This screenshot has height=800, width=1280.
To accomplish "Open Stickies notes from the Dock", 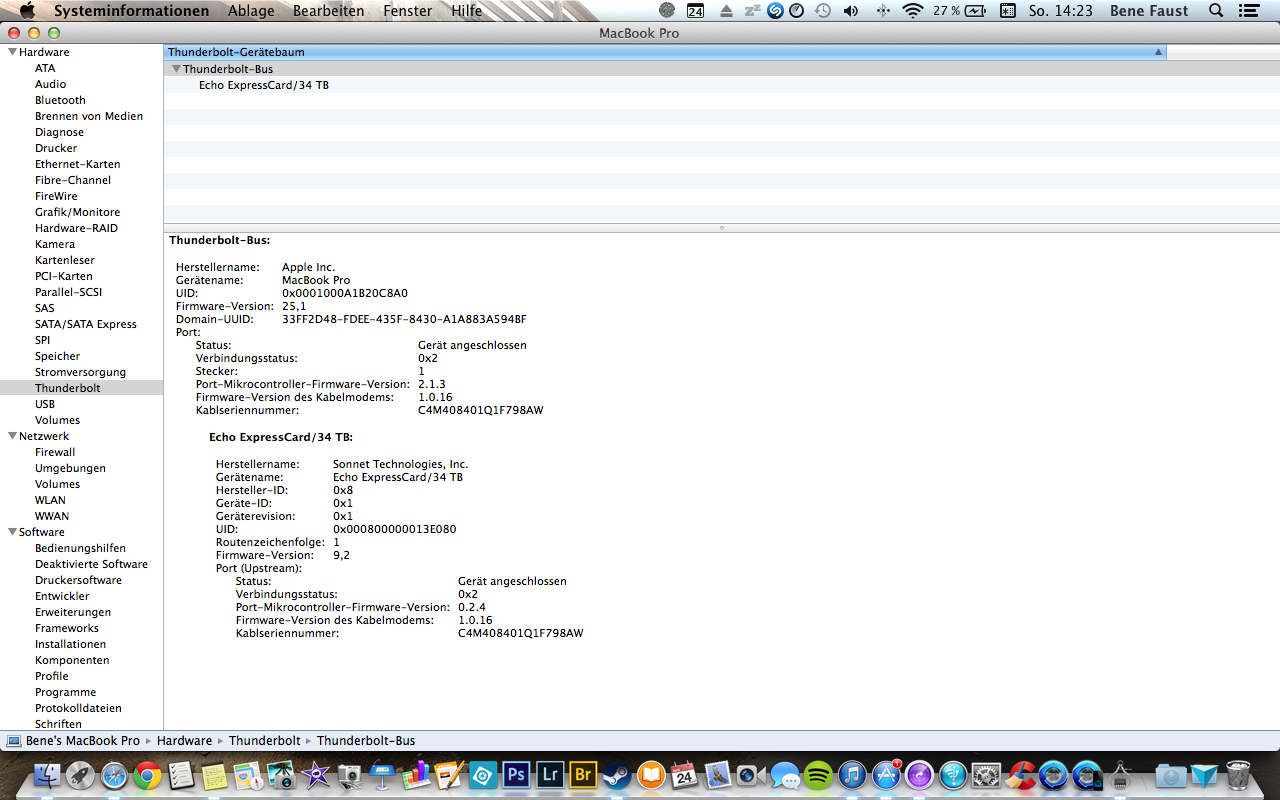I will 215,775.
